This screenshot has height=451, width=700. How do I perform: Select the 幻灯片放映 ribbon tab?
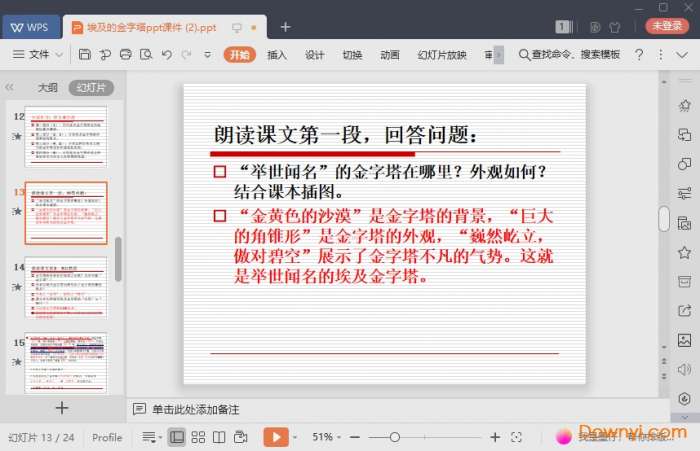point(442,54)
